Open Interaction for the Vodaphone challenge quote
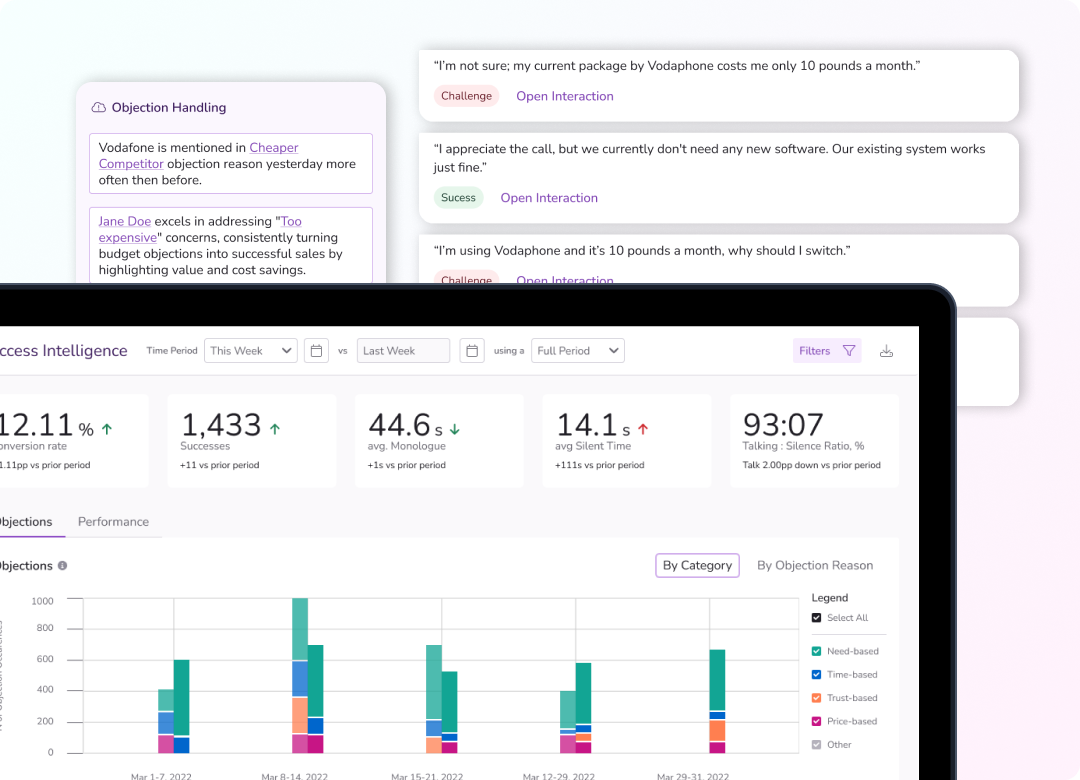The height and width of the screenshot is (780, 1080). tap(564, 95)
